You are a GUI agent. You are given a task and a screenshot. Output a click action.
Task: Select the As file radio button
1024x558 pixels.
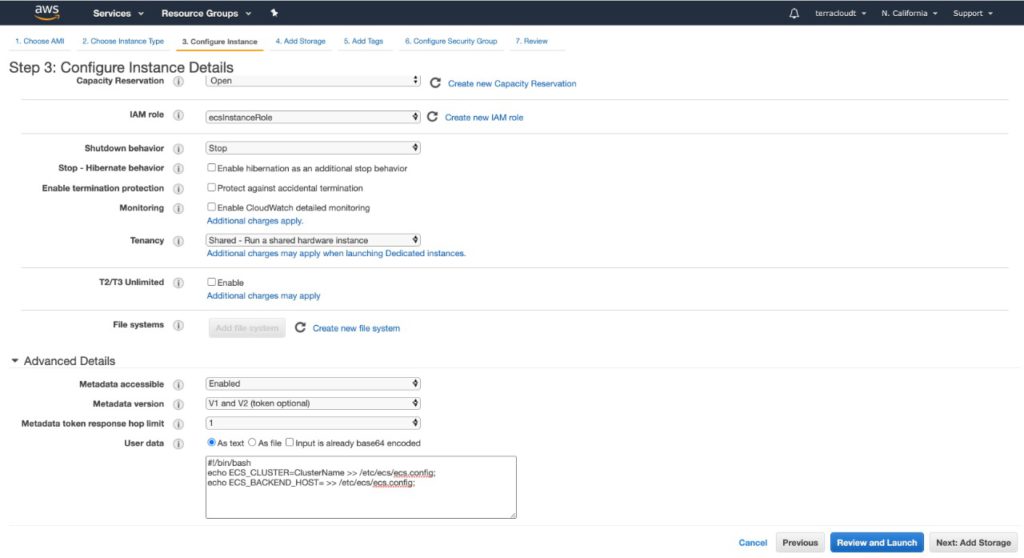[x=252, y=443]
